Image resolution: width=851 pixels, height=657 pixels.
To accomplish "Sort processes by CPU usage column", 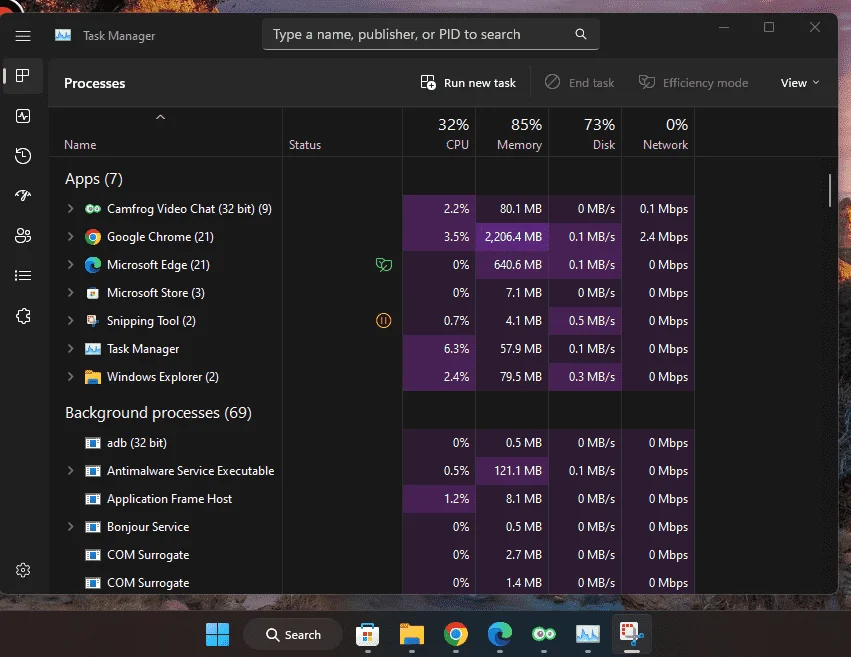I will (439, 132).
